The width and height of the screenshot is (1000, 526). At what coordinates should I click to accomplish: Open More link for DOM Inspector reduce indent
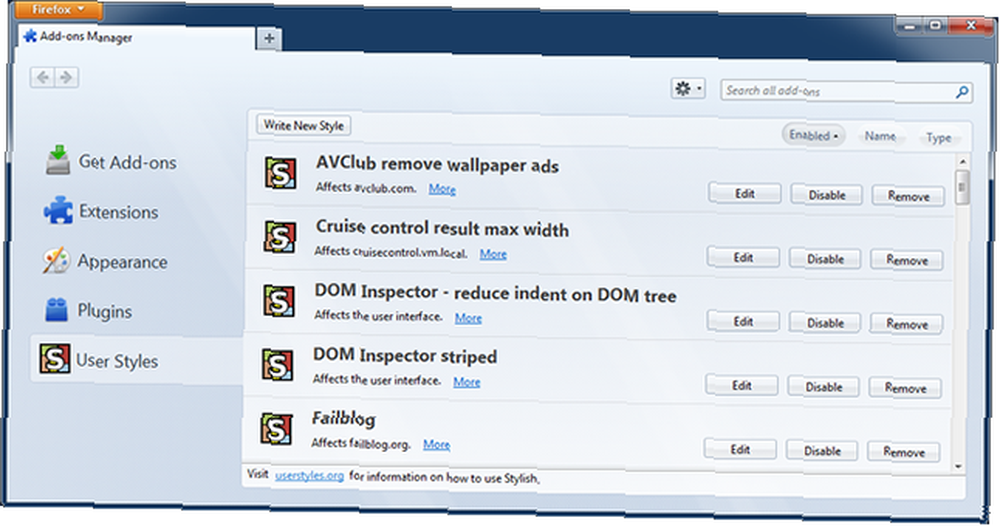pyautogui.click(x=468, y=318)
